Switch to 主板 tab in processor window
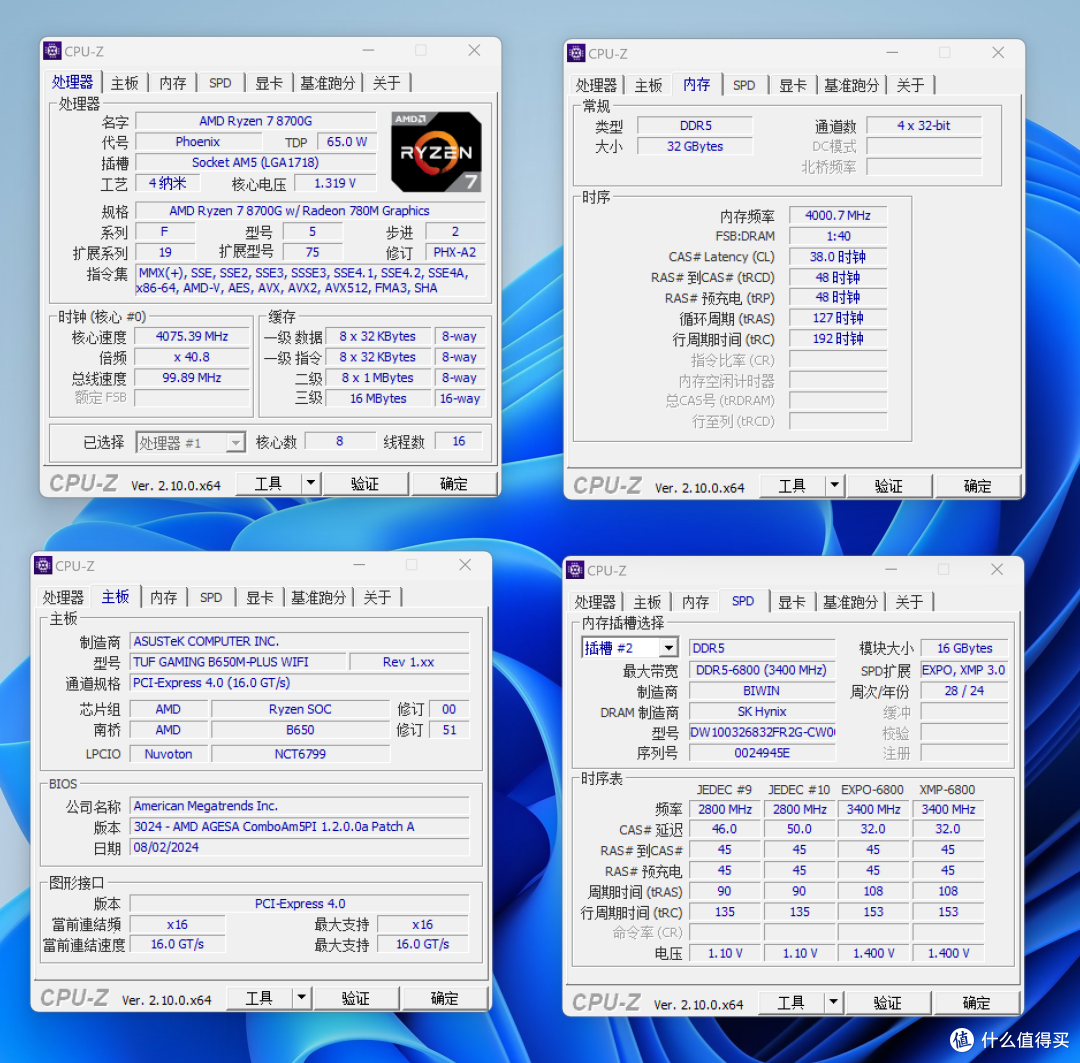The image size is (1080, 1063). click(125, 83)
